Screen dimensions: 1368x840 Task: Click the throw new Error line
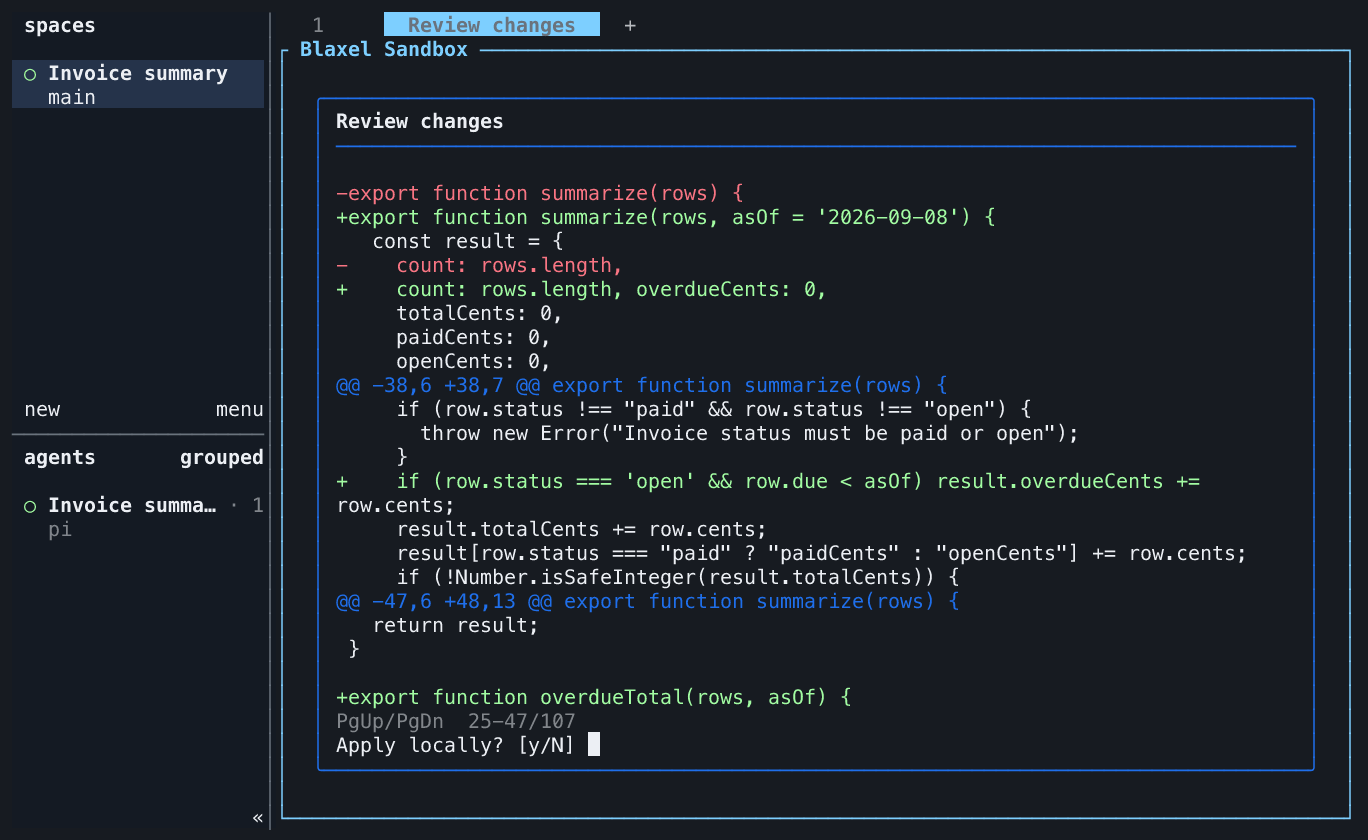(x=750, y=434)
